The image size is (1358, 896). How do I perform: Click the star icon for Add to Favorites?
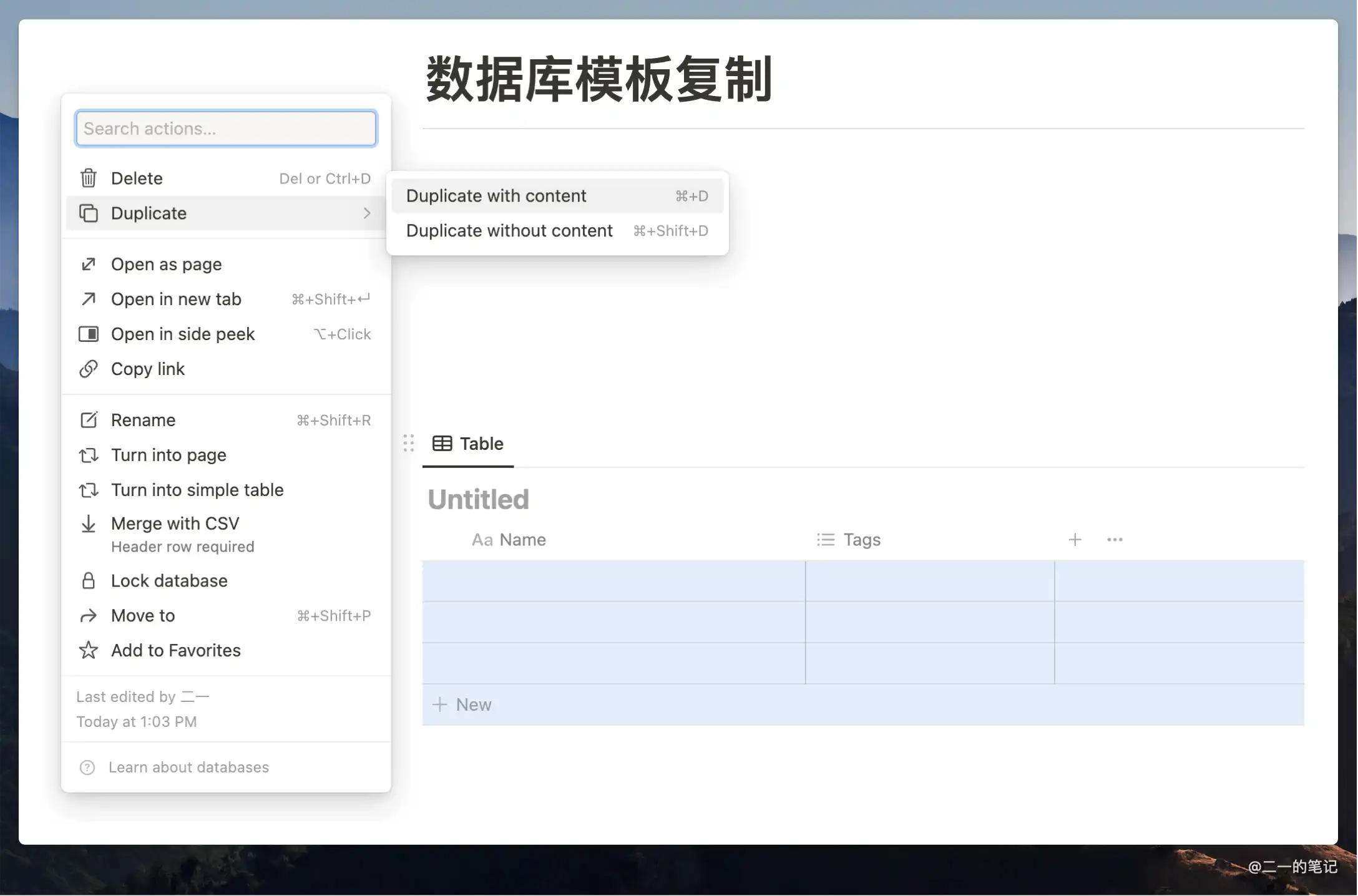(x=89, y=650)
